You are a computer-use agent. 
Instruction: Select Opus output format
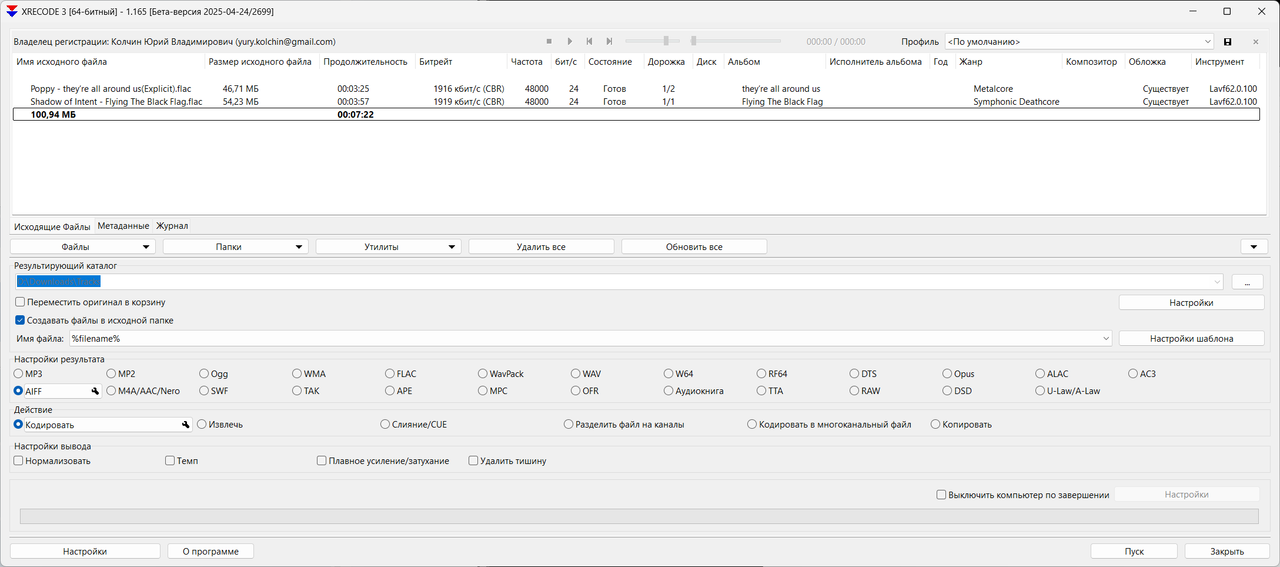tap(946, 373)
